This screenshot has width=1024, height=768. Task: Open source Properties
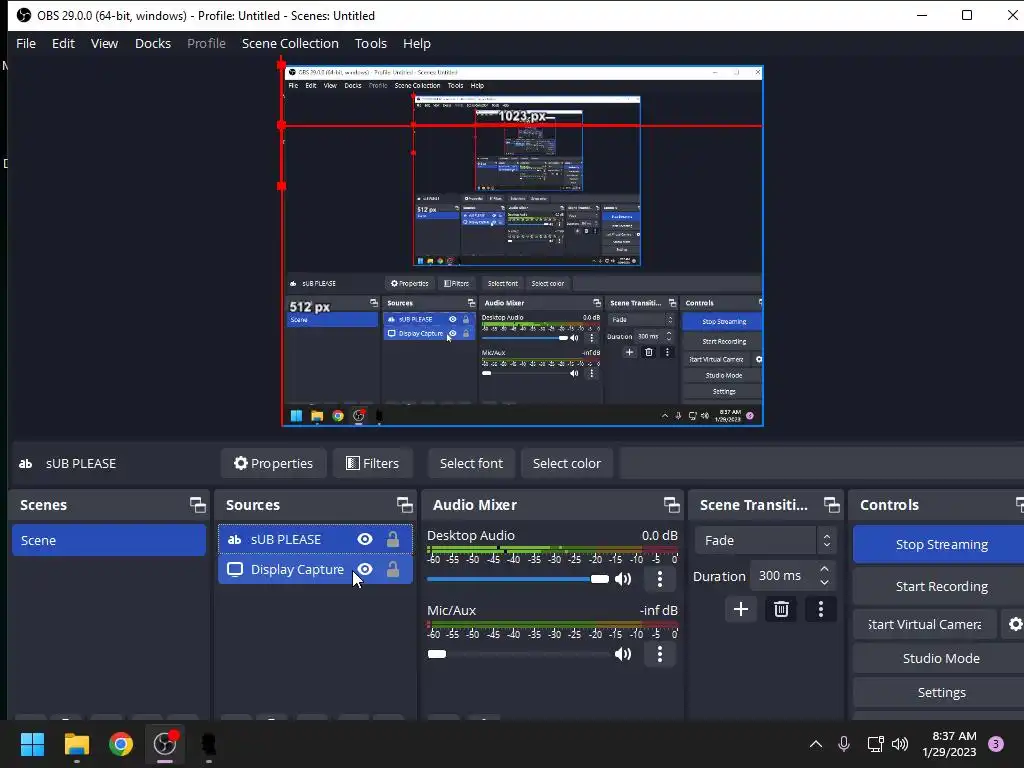click(273, 463)
